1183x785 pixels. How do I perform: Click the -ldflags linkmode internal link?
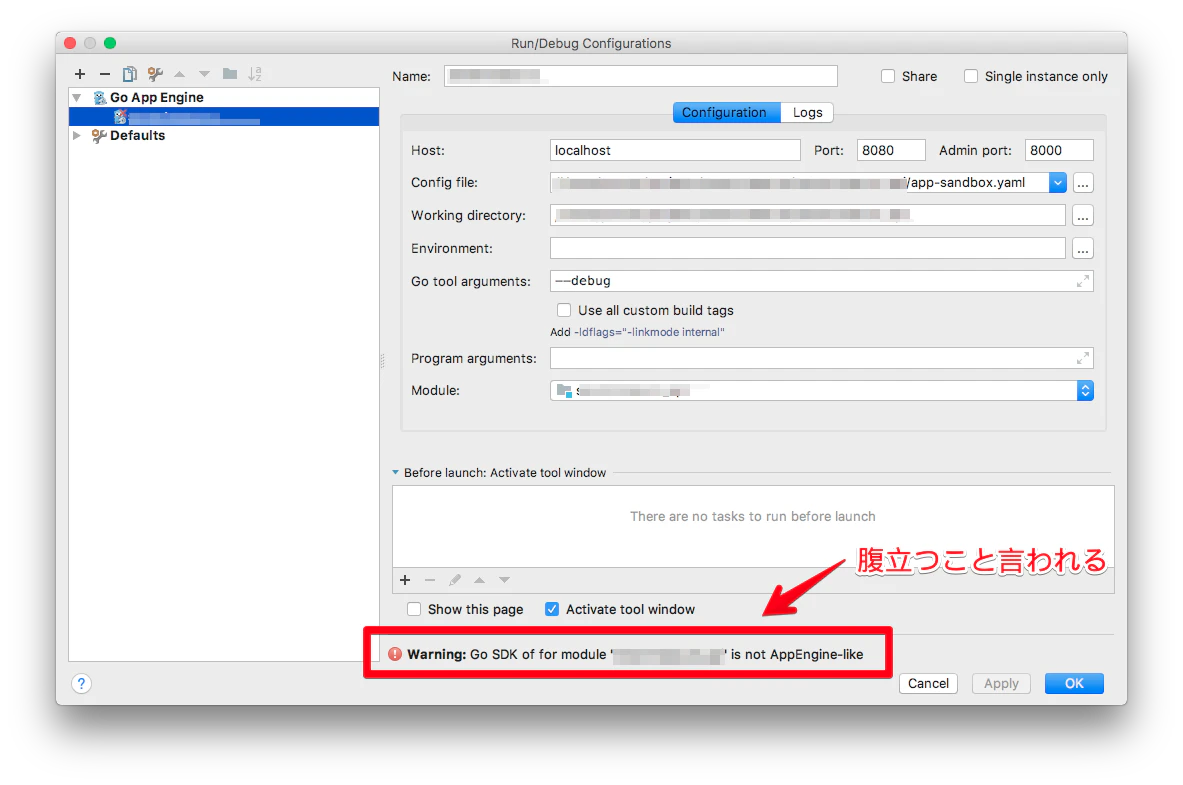pos(650,332)
